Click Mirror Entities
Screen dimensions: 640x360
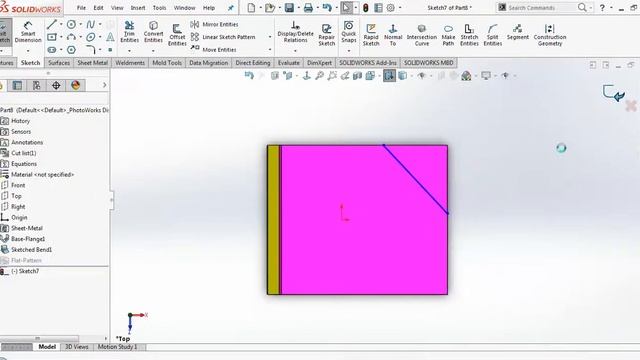click(214, 24)
